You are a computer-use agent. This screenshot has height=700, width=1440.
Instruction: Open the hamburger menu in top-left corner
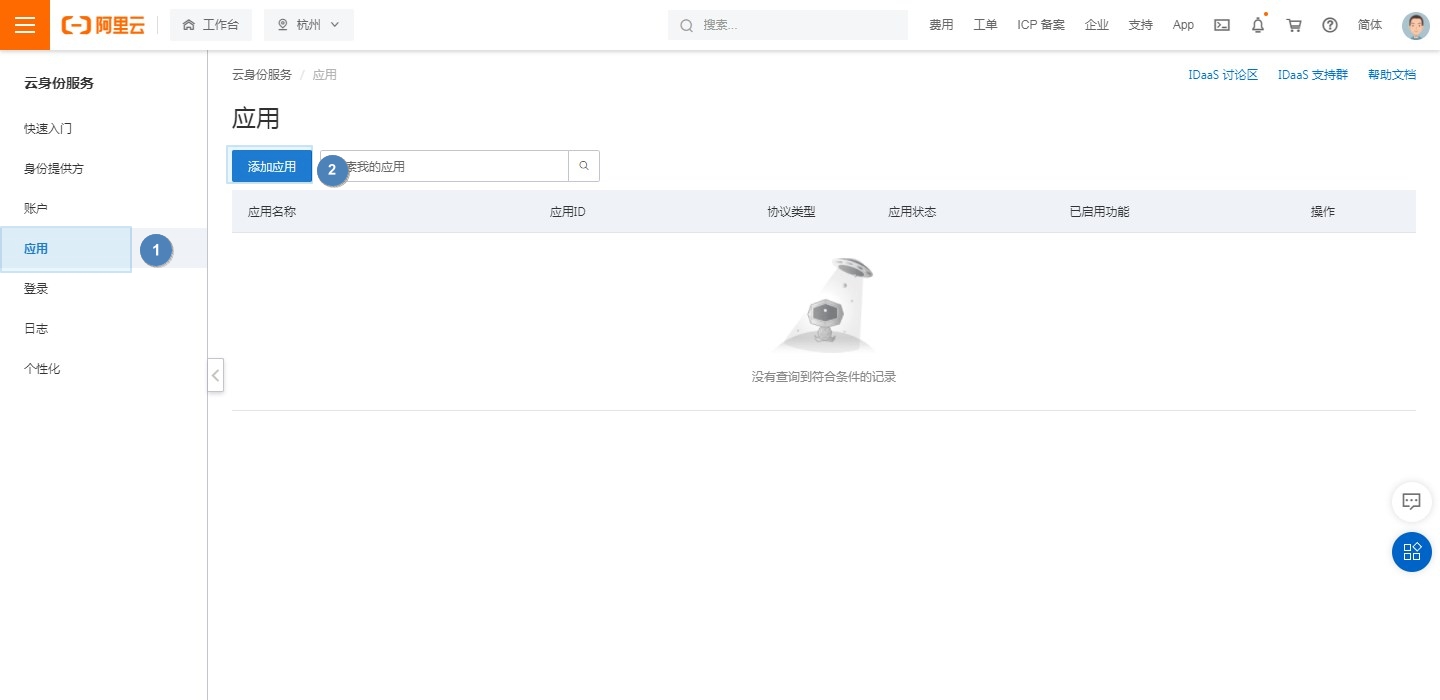24,25
